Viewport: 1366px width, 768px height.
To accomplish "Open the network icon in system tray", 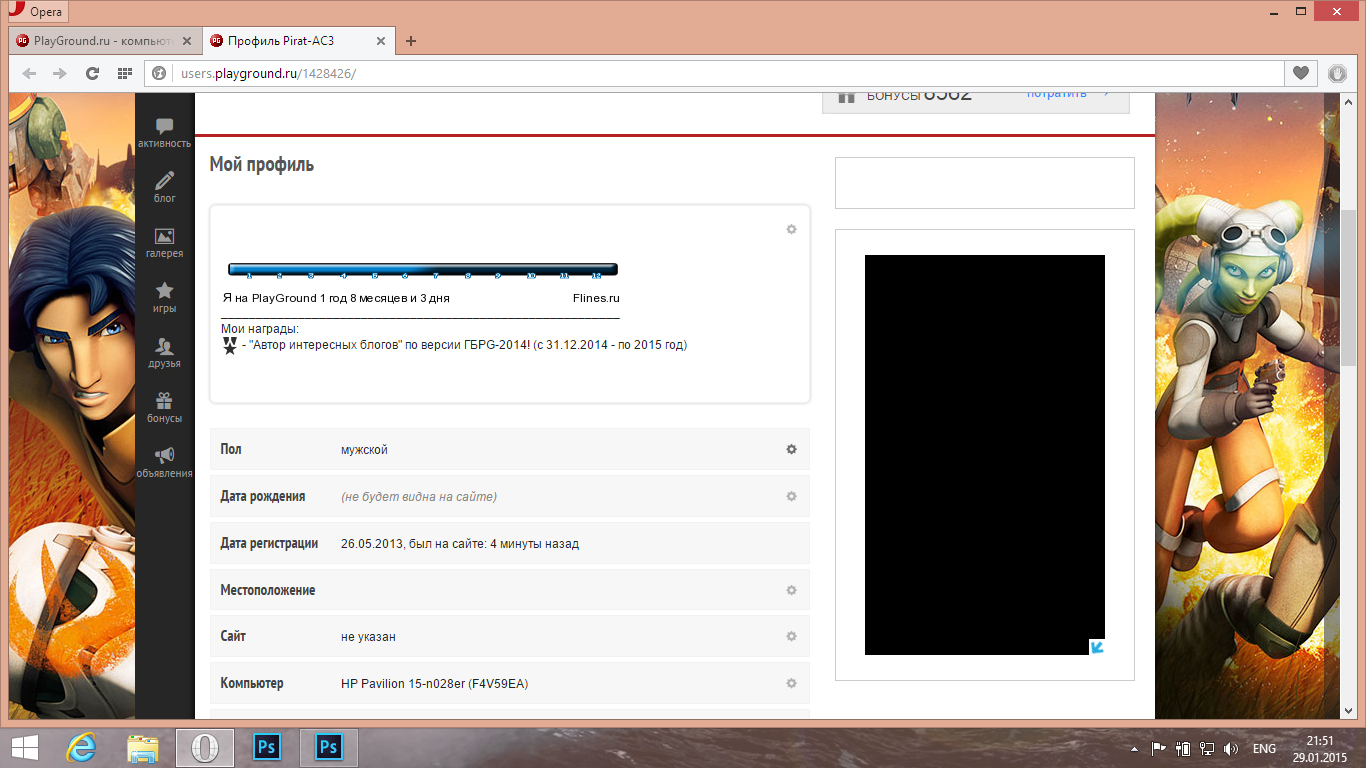I will point(1208,749).
